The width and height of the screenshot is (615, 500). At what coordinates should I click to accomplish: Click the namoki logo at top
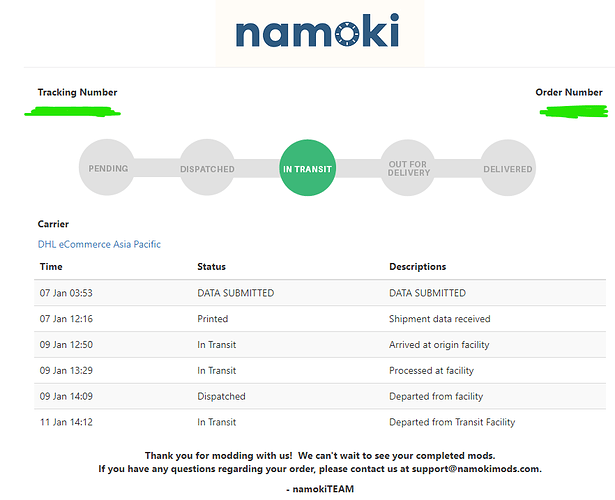317,31
